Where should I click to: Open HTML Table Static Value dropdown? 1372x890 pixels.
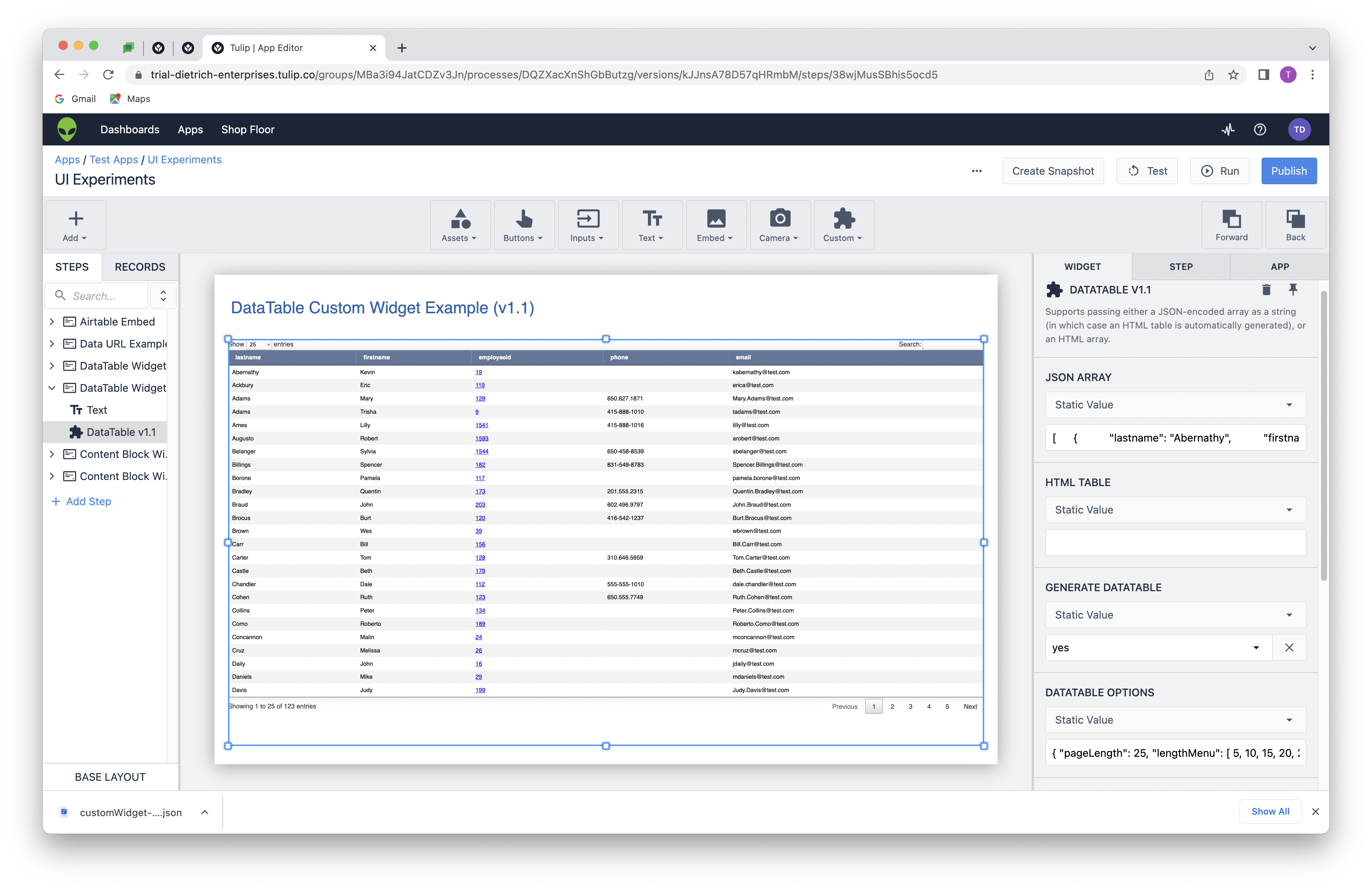tap(1176, 510)
